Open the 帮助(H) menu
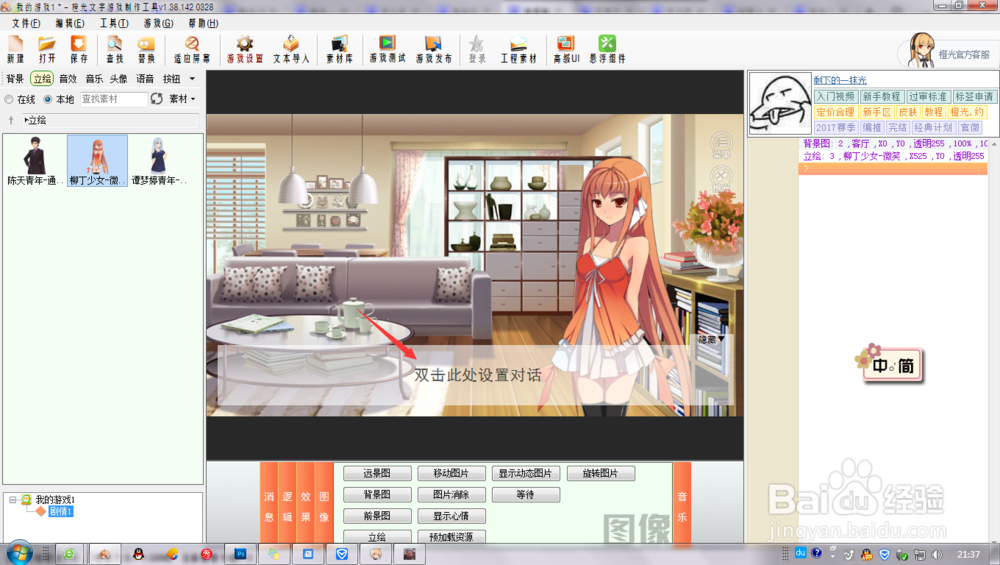This screenshot has height=565, width=1000. pyautogui.click(x=203, y=23)
